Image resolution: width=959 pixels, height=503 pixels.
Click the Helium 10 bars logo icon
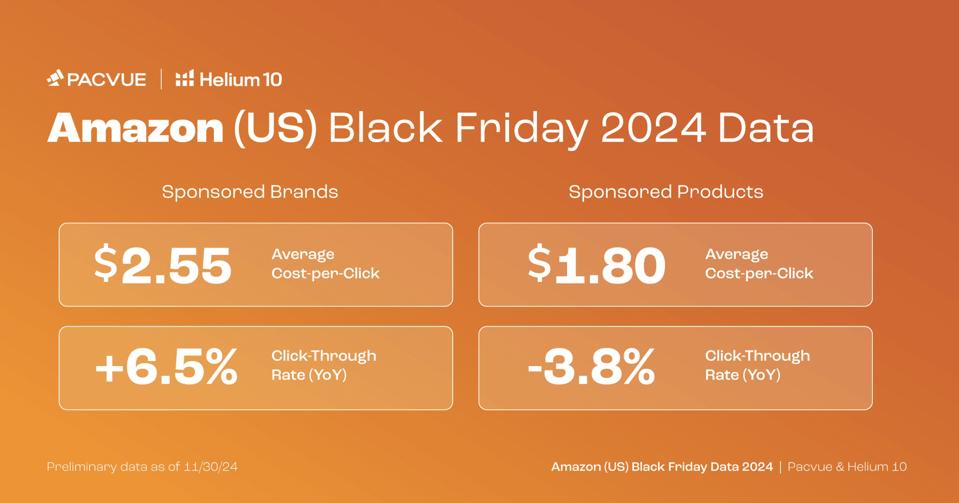click(184, 78)
